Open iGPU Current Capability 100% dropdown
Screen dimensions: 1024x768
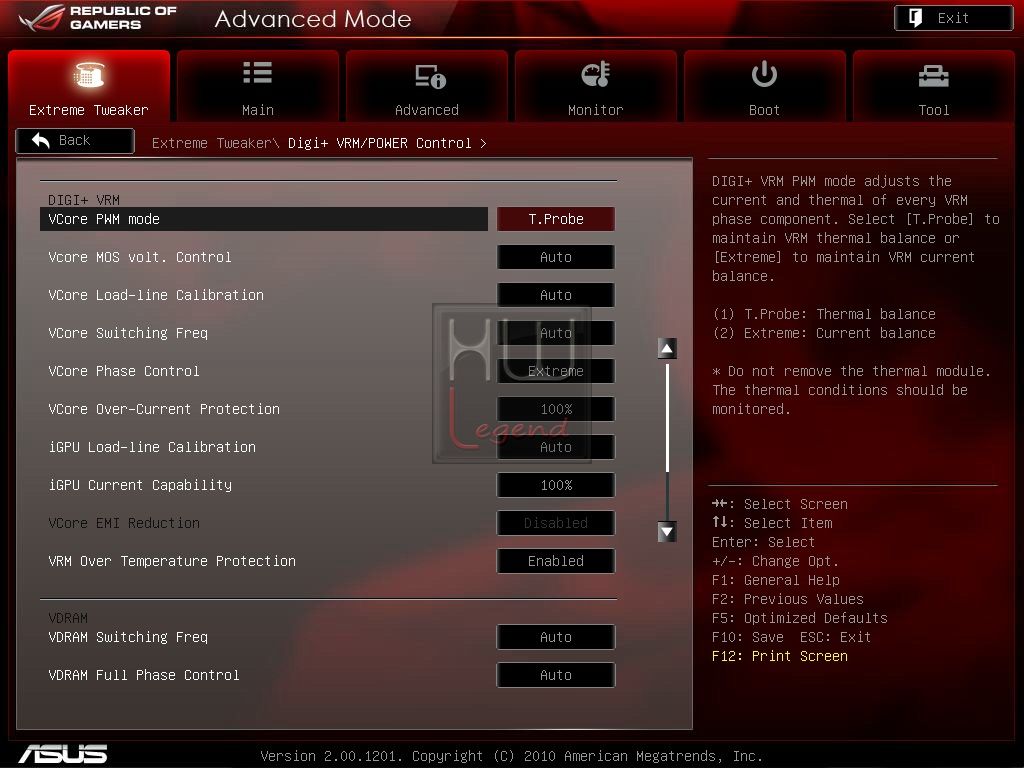point(556,485)
